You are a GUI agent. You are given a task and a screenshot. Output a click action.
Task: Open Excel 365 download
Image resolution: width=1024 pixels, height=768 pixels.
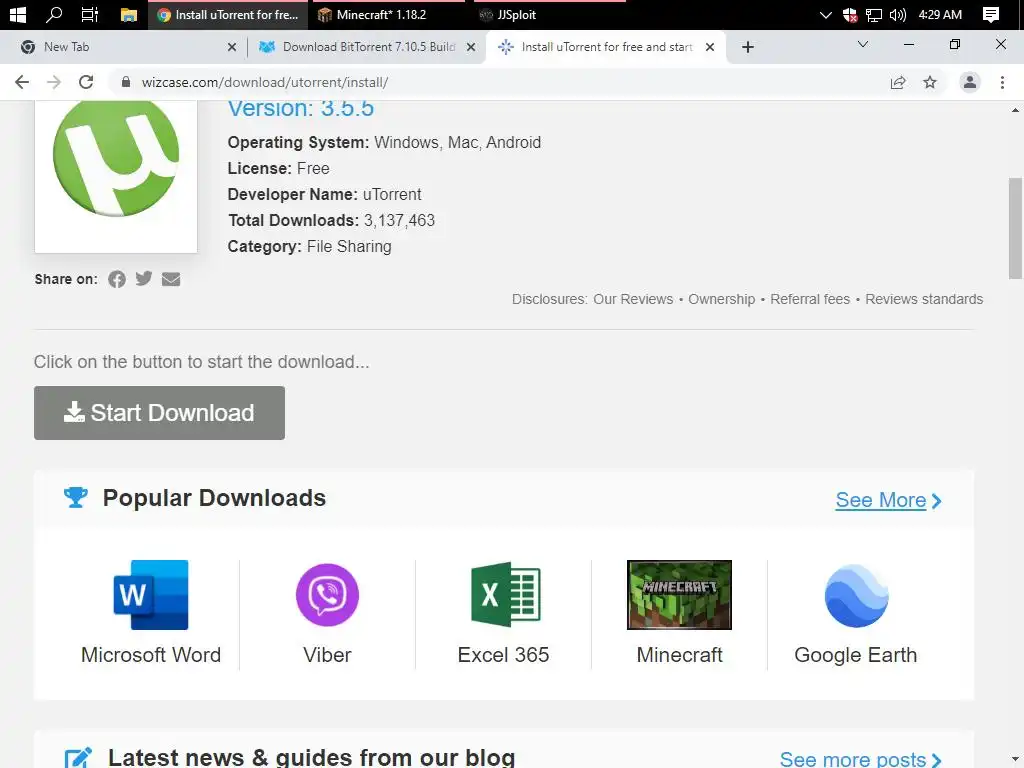(x=504, y=613)
